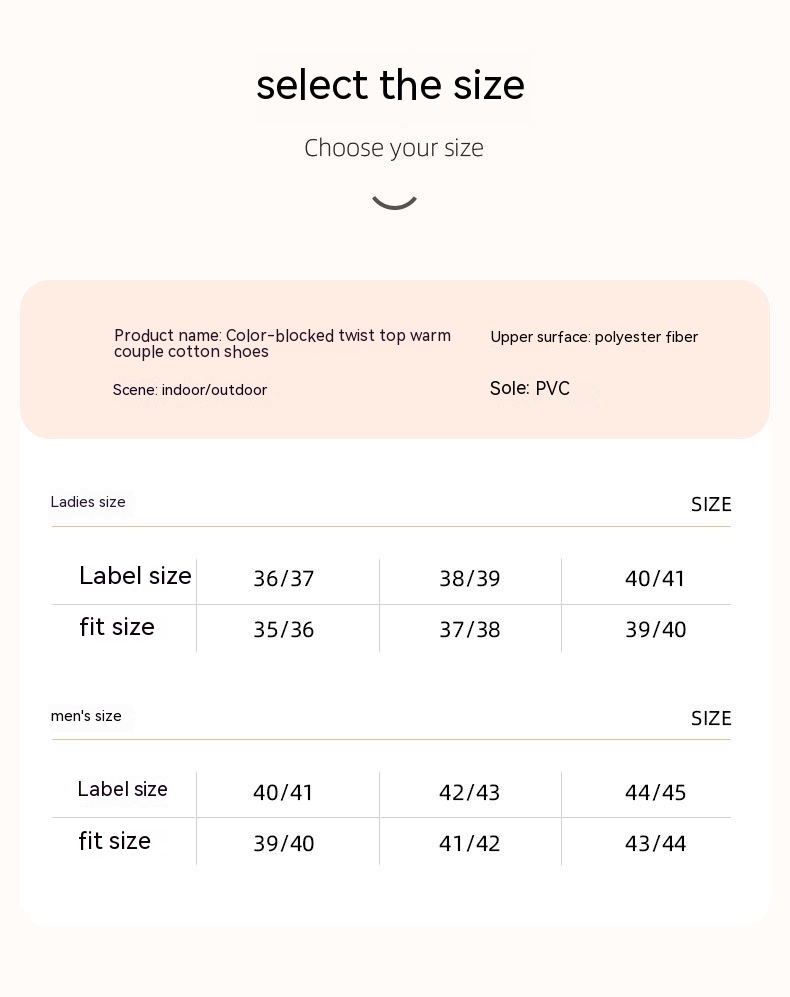Viewport: 790px width, 997px height.
Task: Select the product name text
Action: [282, 343]
